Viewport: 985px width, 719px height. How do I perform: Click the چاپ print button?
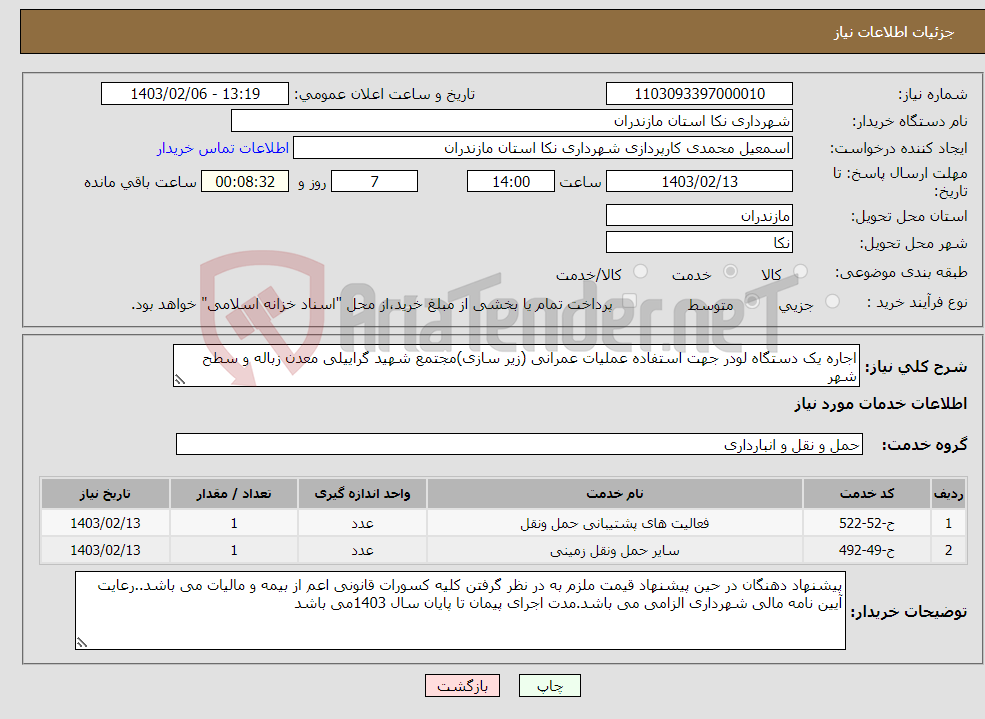[x=550, y=686]
